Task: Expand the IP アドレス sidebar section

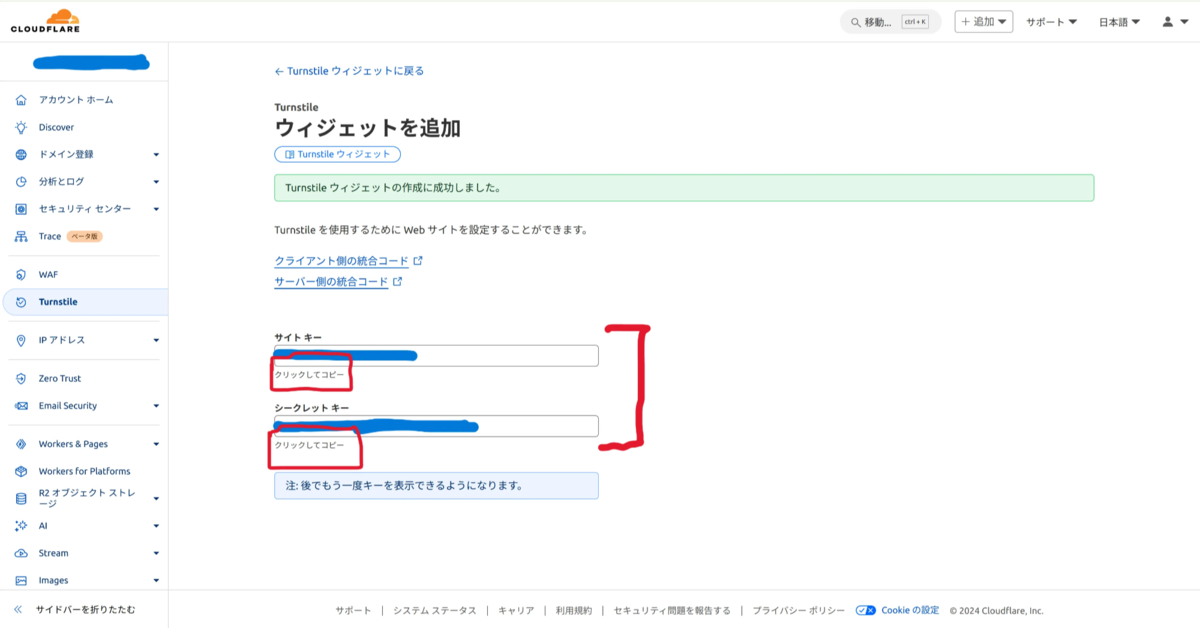Action: [x=156, y=340]
